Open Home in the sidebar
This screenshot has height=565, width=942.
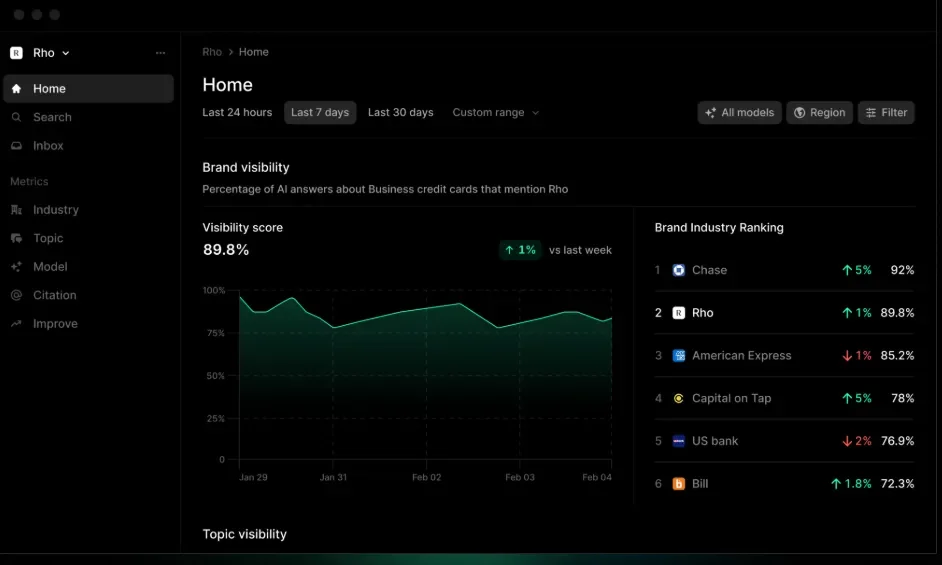pos(88,88)
